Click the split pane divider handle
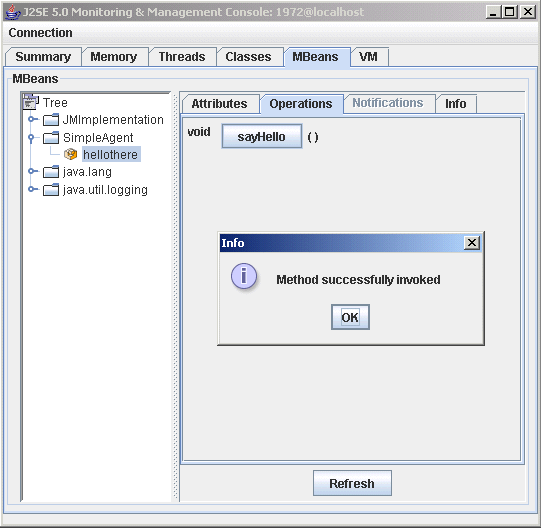 pyautogui.click(x=176, y=297)
